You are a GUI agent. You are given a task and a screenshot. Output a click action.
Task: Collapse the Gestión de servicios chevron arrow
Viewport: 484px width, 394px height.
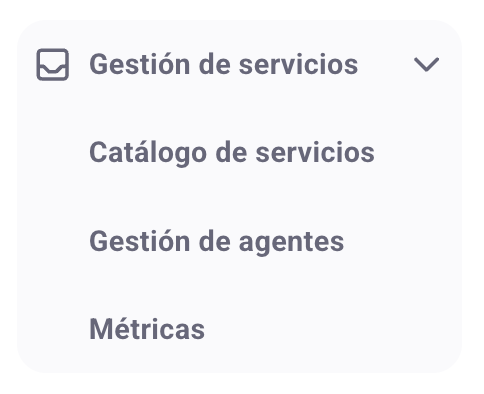[426, 65]
